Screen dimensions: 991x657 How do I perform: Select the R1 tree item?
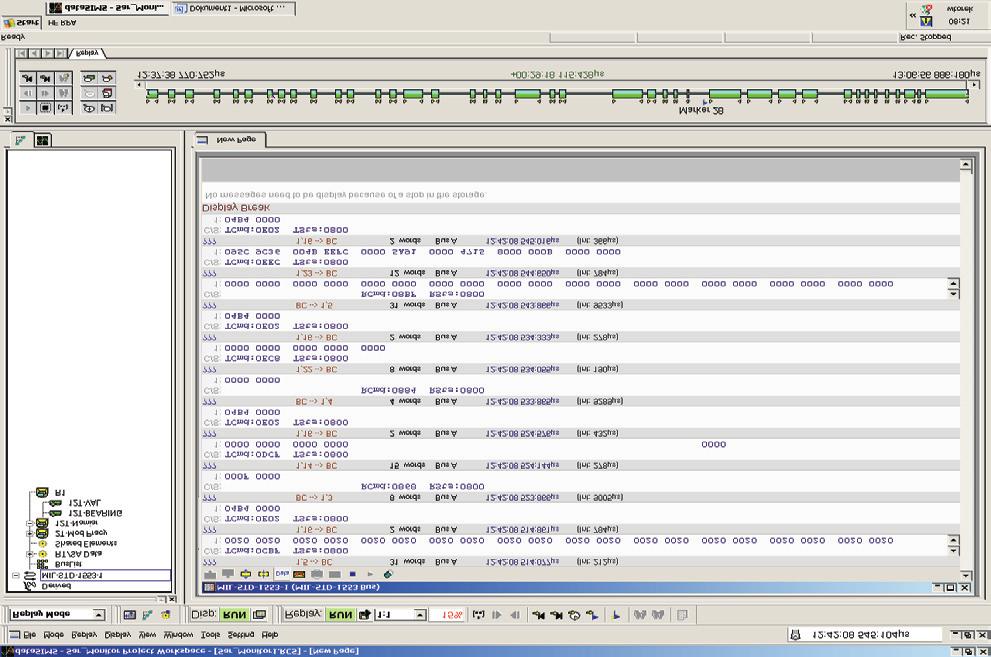point(60,492)
